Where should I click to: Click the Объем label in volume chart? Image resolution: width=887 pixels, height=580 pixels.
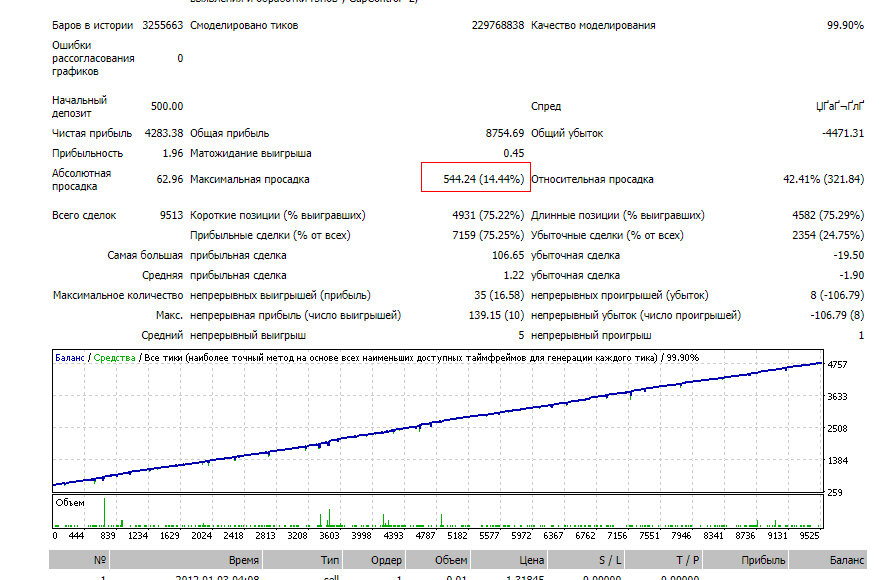point(70,502)
